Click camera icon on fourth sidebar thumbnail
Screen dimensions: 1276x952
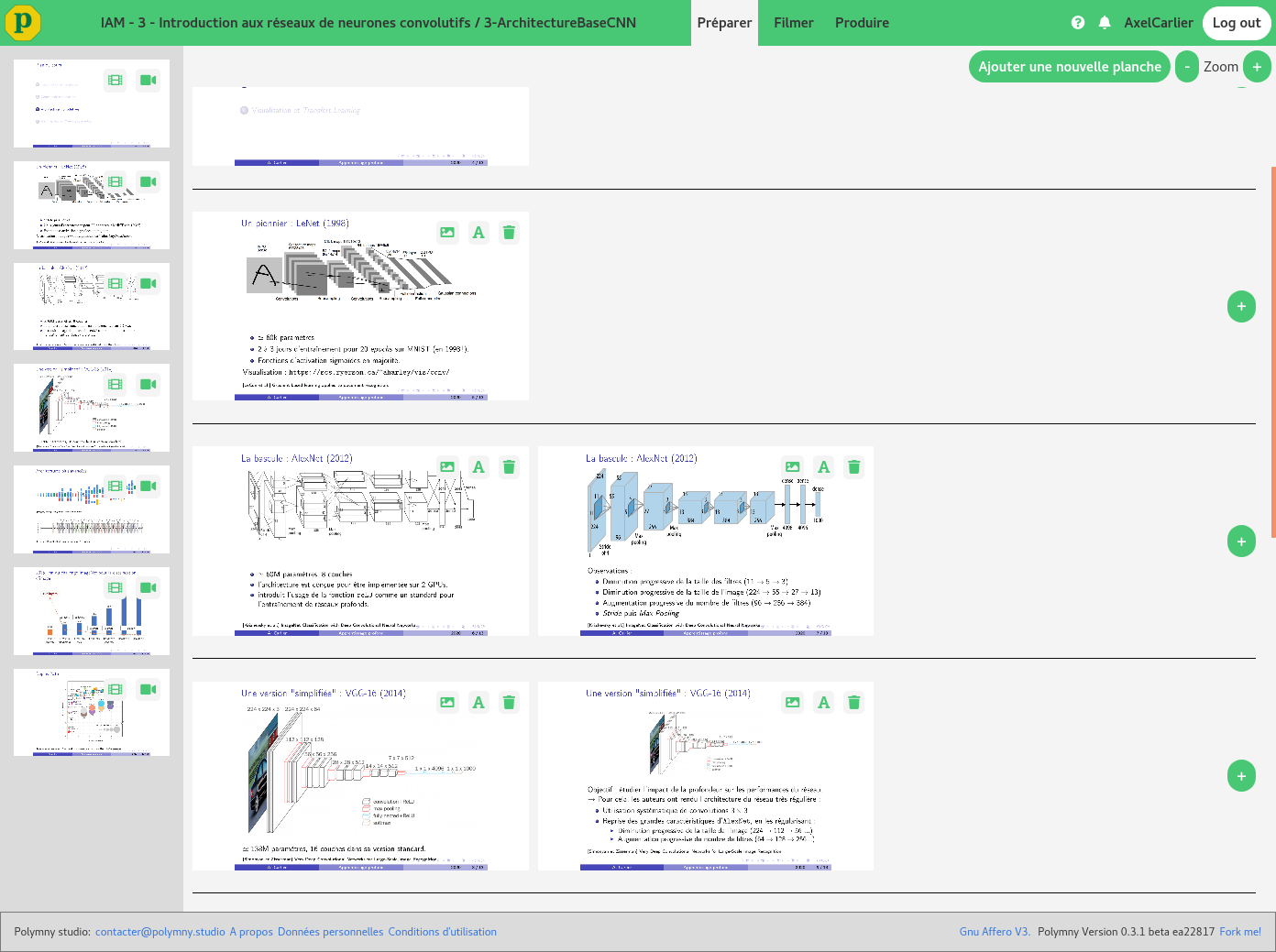tap(148, 385)
